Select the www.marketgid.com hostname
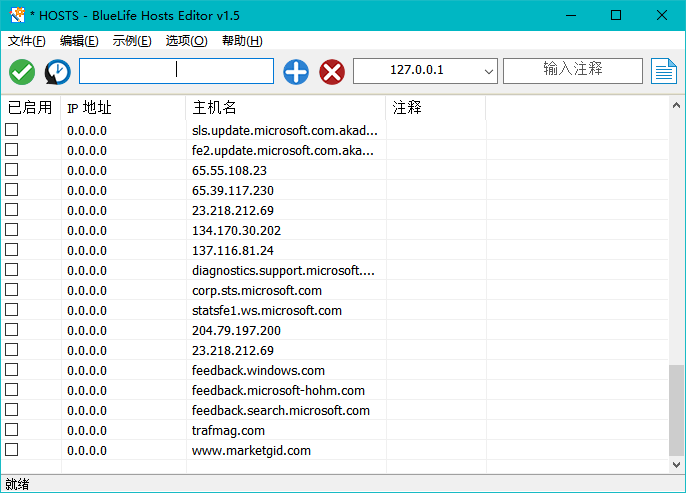686x493 pixels. [251, 451]
